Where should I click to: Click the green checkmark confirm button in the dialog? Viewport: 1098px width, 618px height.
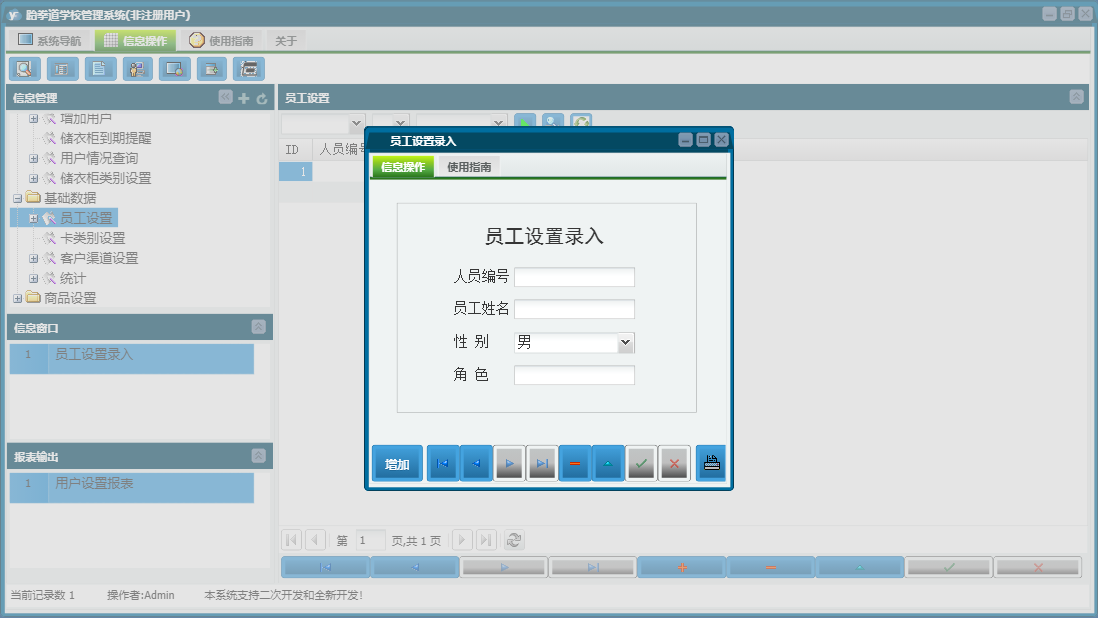(641, 462)
